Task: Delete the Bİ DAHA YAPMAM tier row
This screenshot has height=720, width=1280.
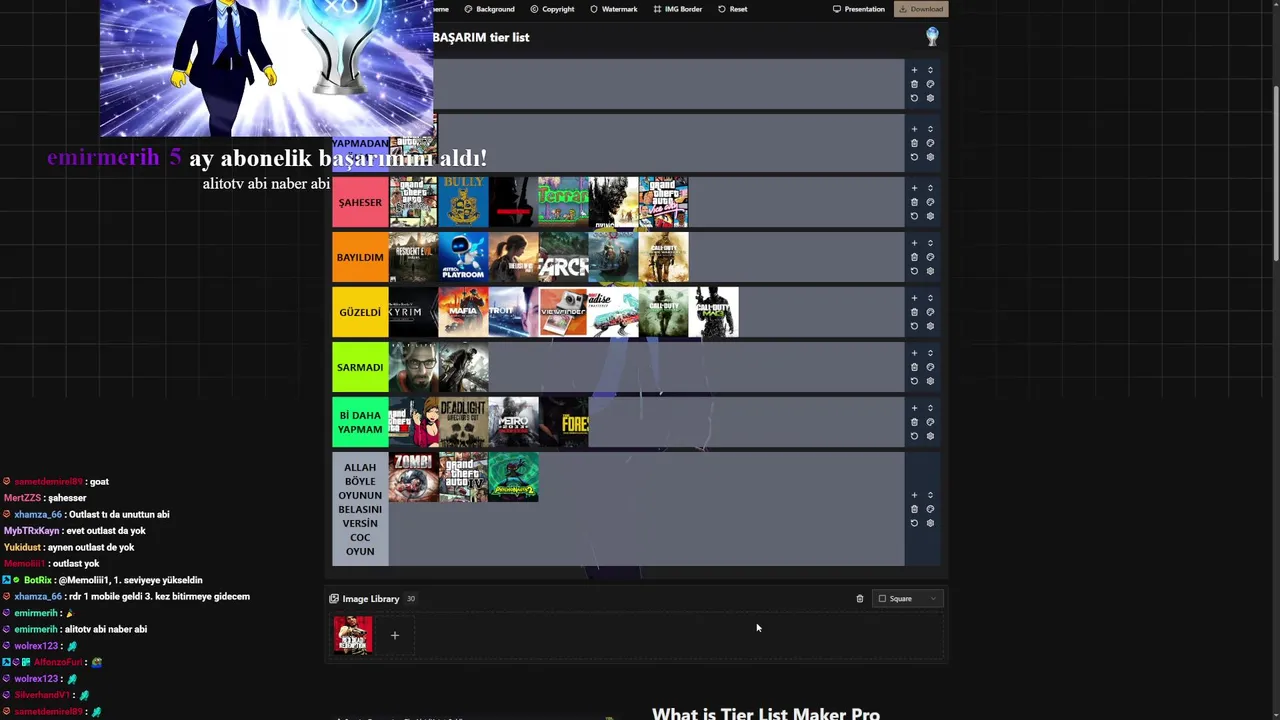Action: tap(914, 422)
